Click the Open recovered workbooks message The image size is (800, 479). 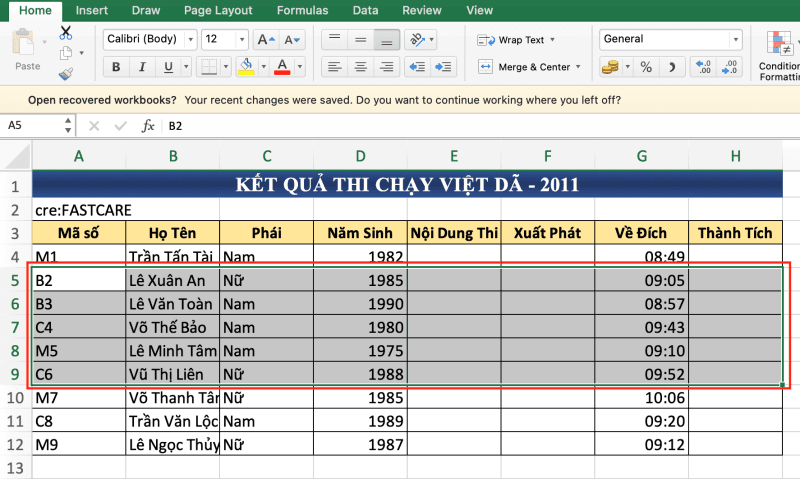tap(324, 100)
